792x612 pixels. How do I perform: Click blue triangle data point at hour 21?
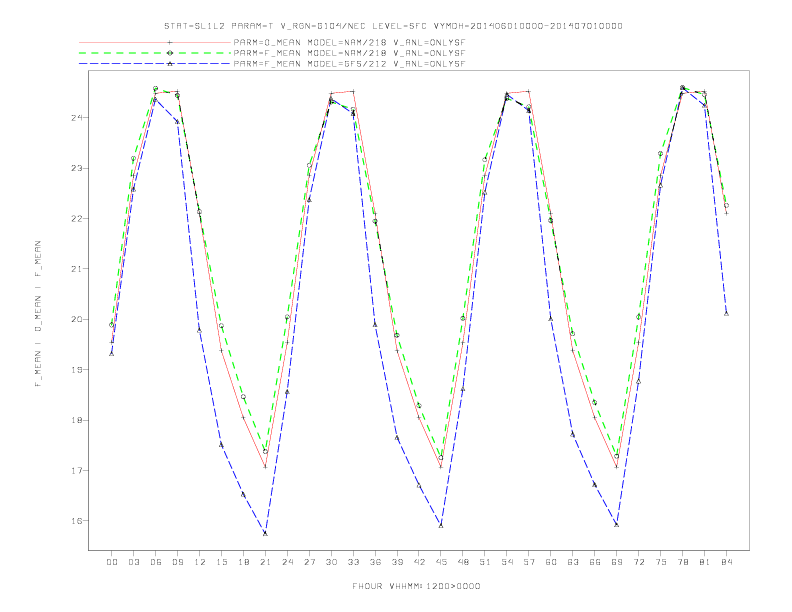[x=265, y=533]
